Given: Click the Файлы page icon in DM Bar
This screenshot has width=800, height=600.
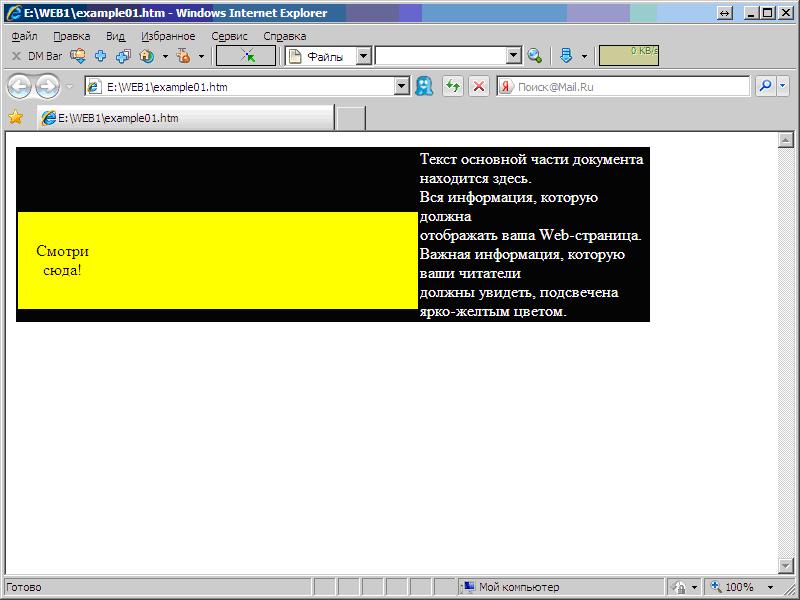Looking at the screenshot, I should click(295, 56).
